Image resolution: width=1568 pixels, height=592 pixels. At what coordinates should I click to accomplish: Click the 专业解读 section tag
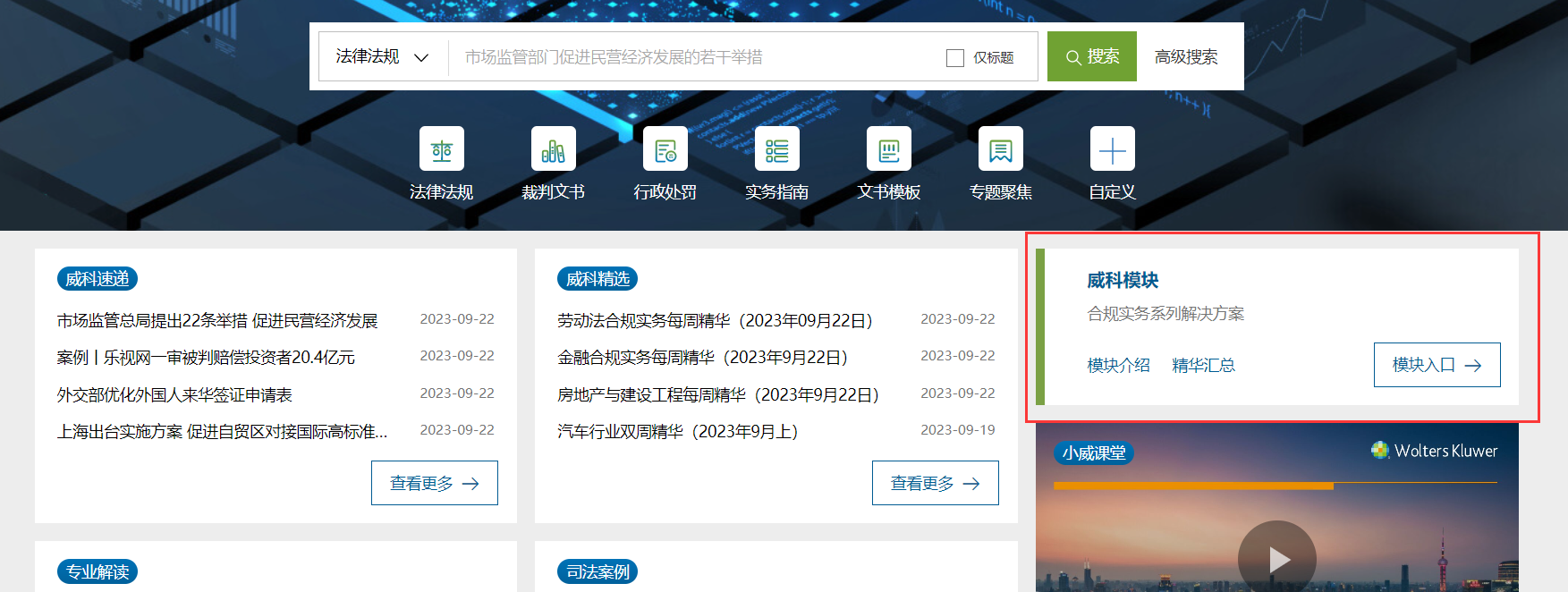pyautogui.click(x=97, y=571)
